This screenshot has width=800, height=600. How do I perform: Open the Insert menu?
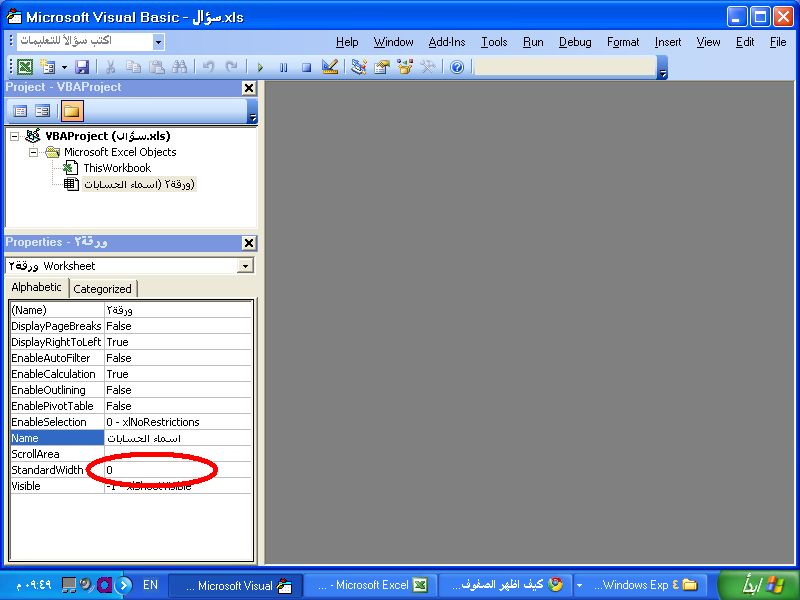click(x=668, y=42)
